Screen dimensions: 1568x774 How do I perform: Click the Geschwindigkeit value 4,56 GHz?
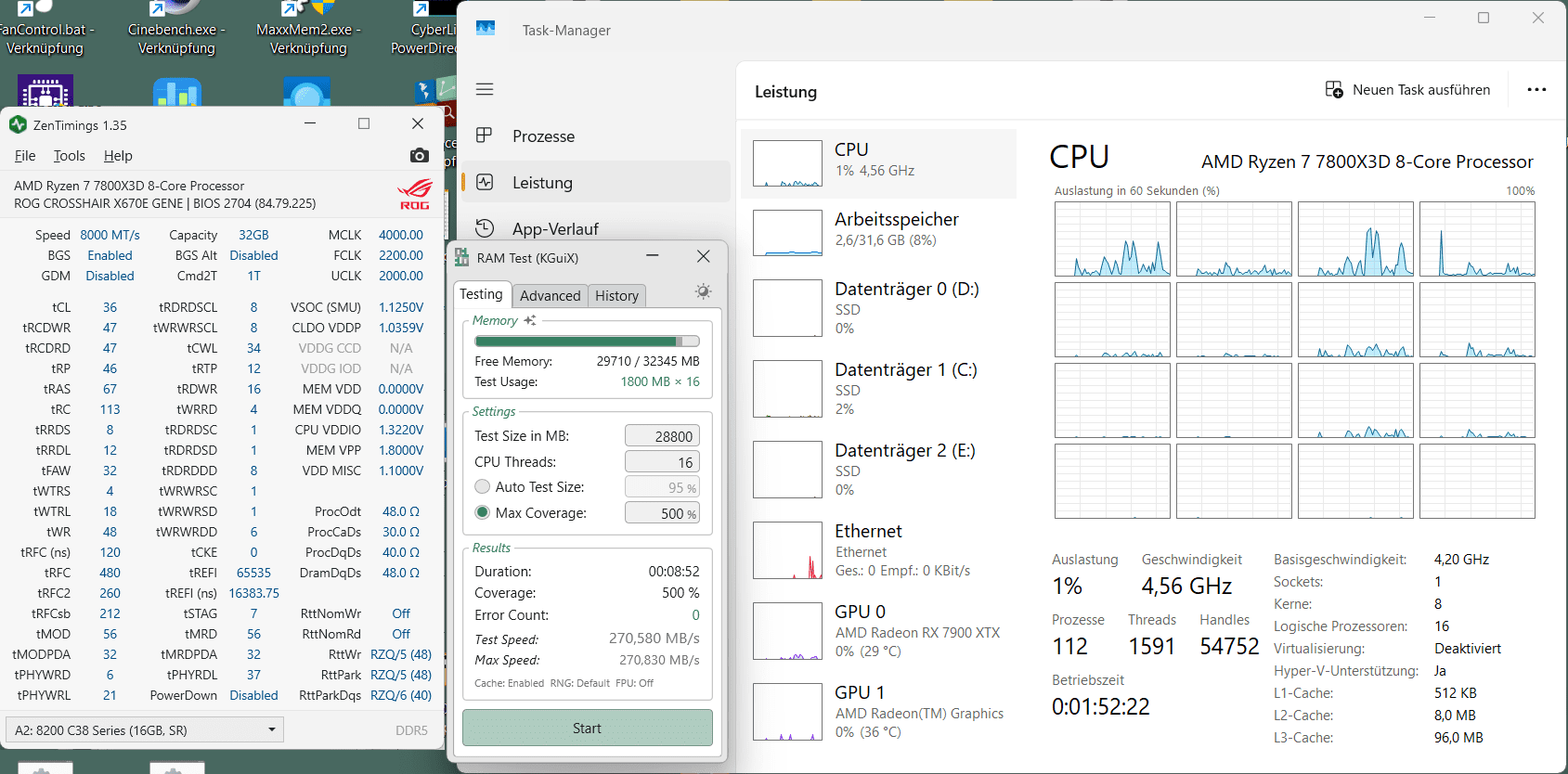pyautogui.click(x=1186, y=587)
